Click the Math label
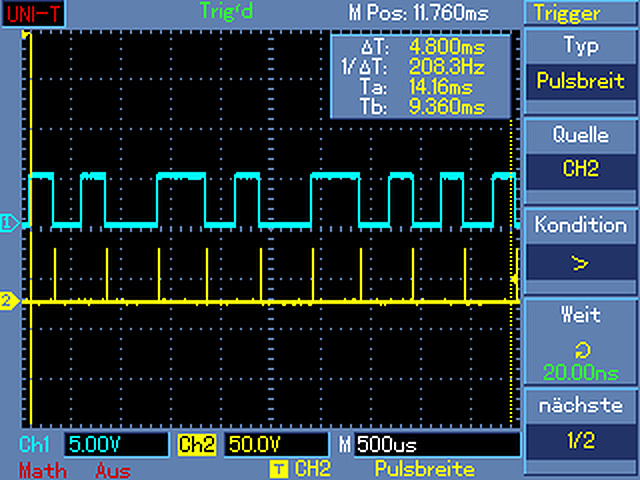This screenshot has height=480, width=640. 43,471
